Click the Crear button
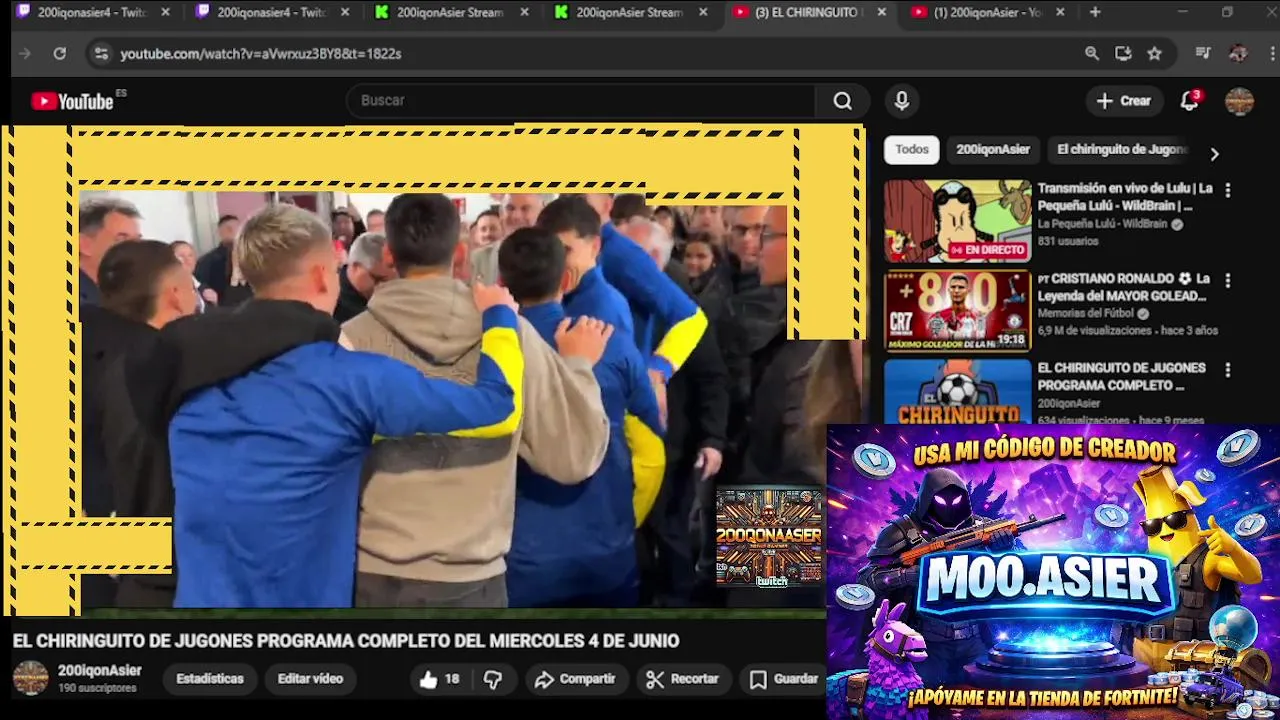1280x720 pixels. [1124, 101]
